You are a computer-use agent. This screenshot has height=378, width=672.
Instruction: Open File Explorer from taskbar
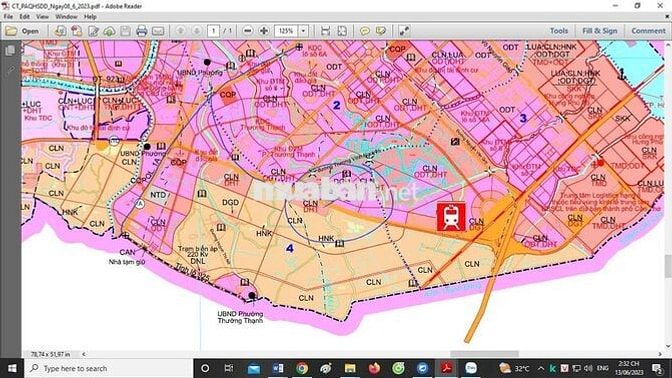pyautogui.click(x=350, y=368)
